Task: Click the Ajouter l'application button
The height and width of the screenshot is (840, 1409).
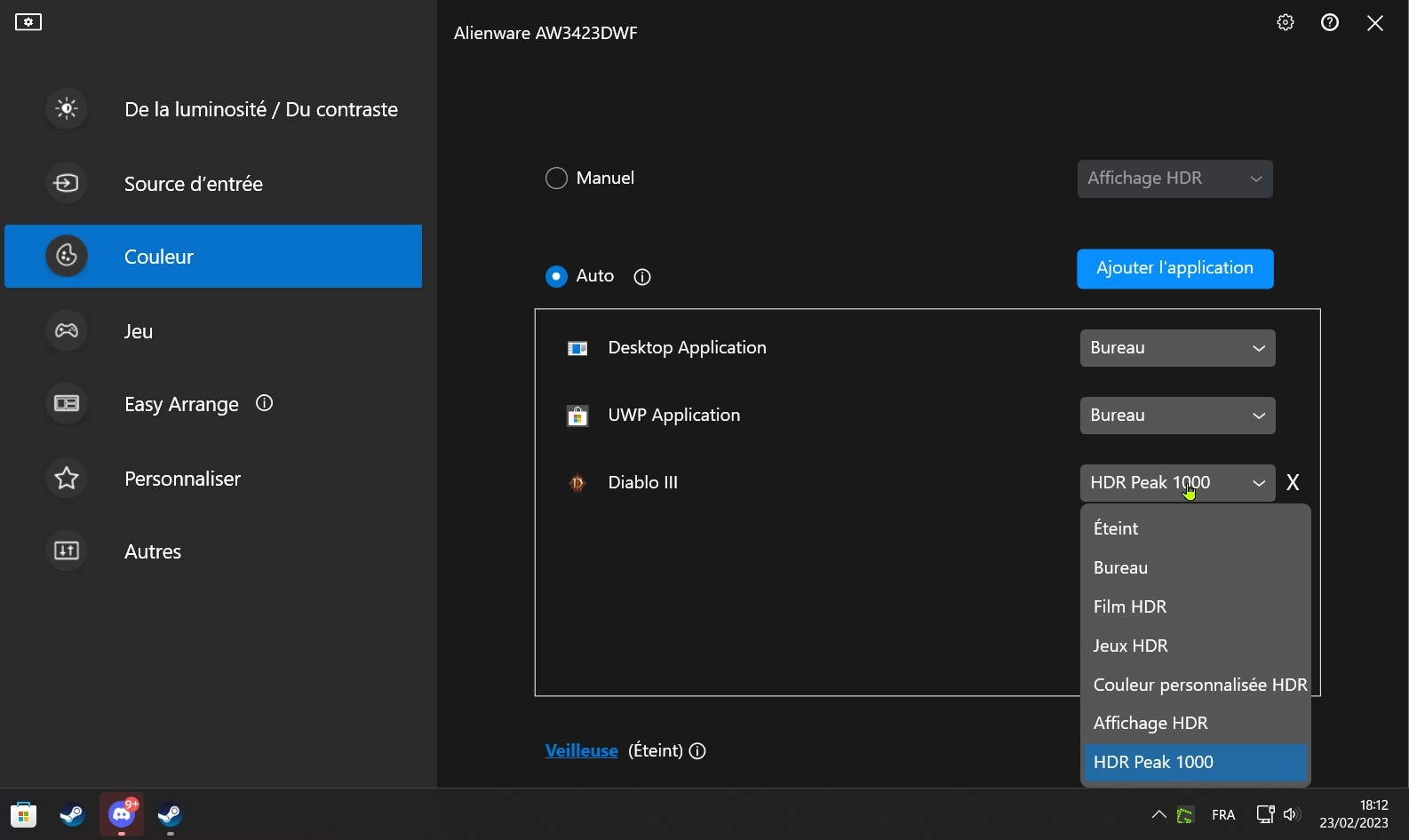Action: (x=1174, y=268)
